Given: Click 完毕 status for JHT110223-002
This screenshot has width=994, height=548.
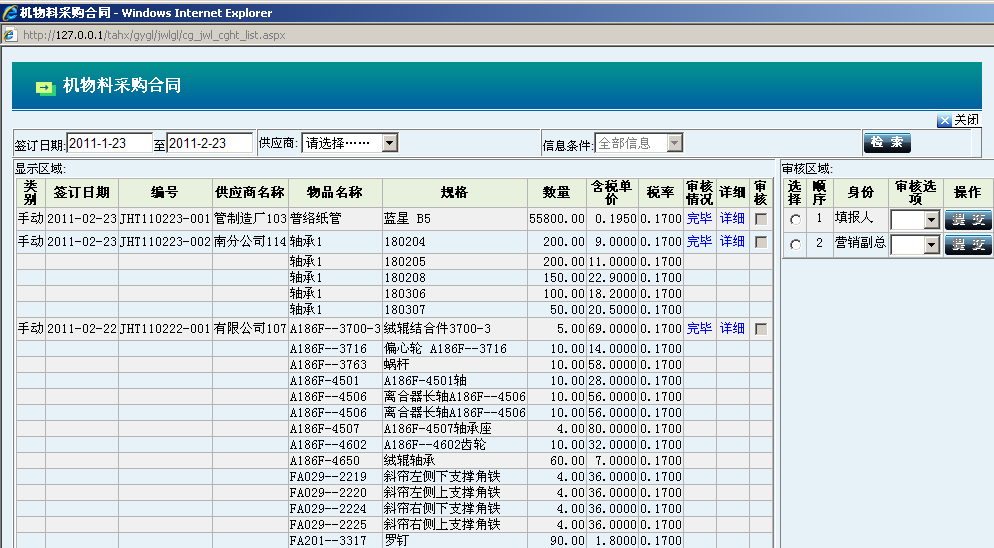Looking at the screenshot, I should pyautogui.click(x=699, y=241).
